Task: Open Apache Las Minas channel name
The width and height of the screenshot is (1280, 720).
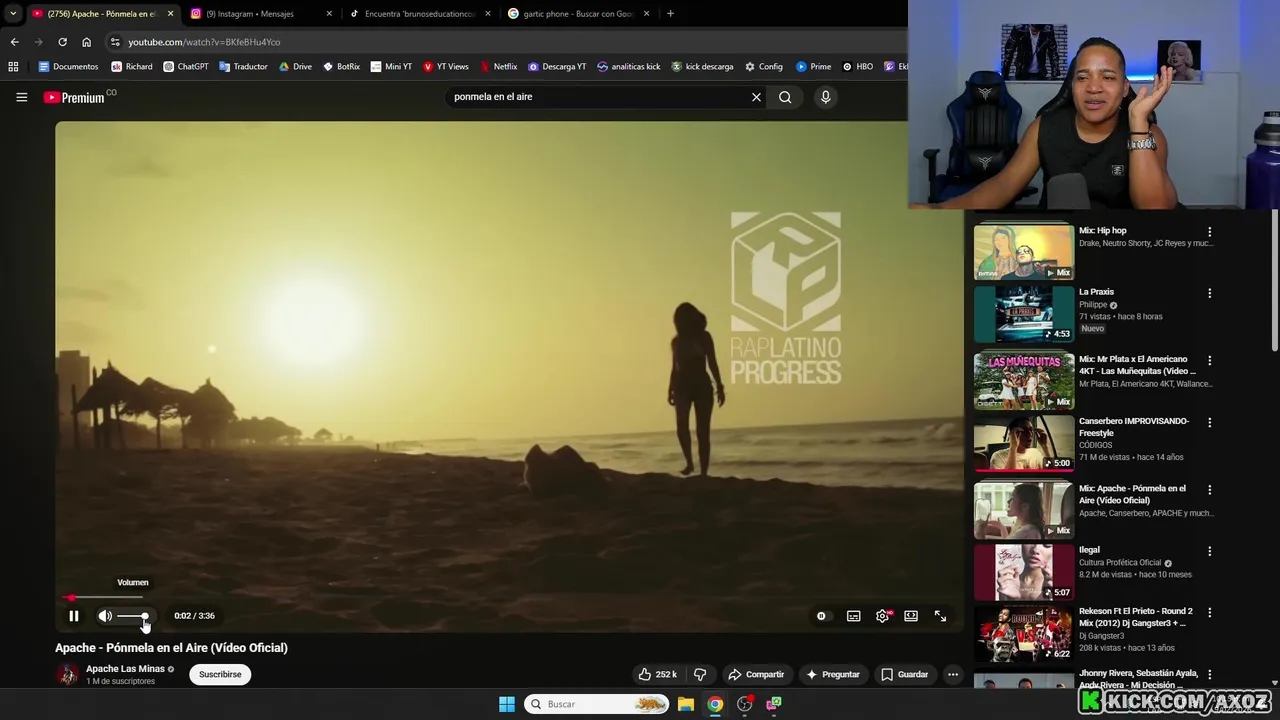Action: (x=125, y=669)
